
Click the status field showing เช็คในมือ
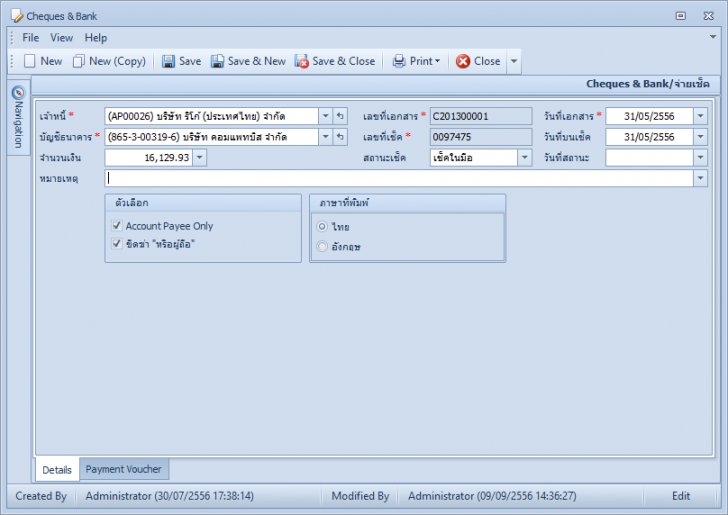click(x=474, y=157)
